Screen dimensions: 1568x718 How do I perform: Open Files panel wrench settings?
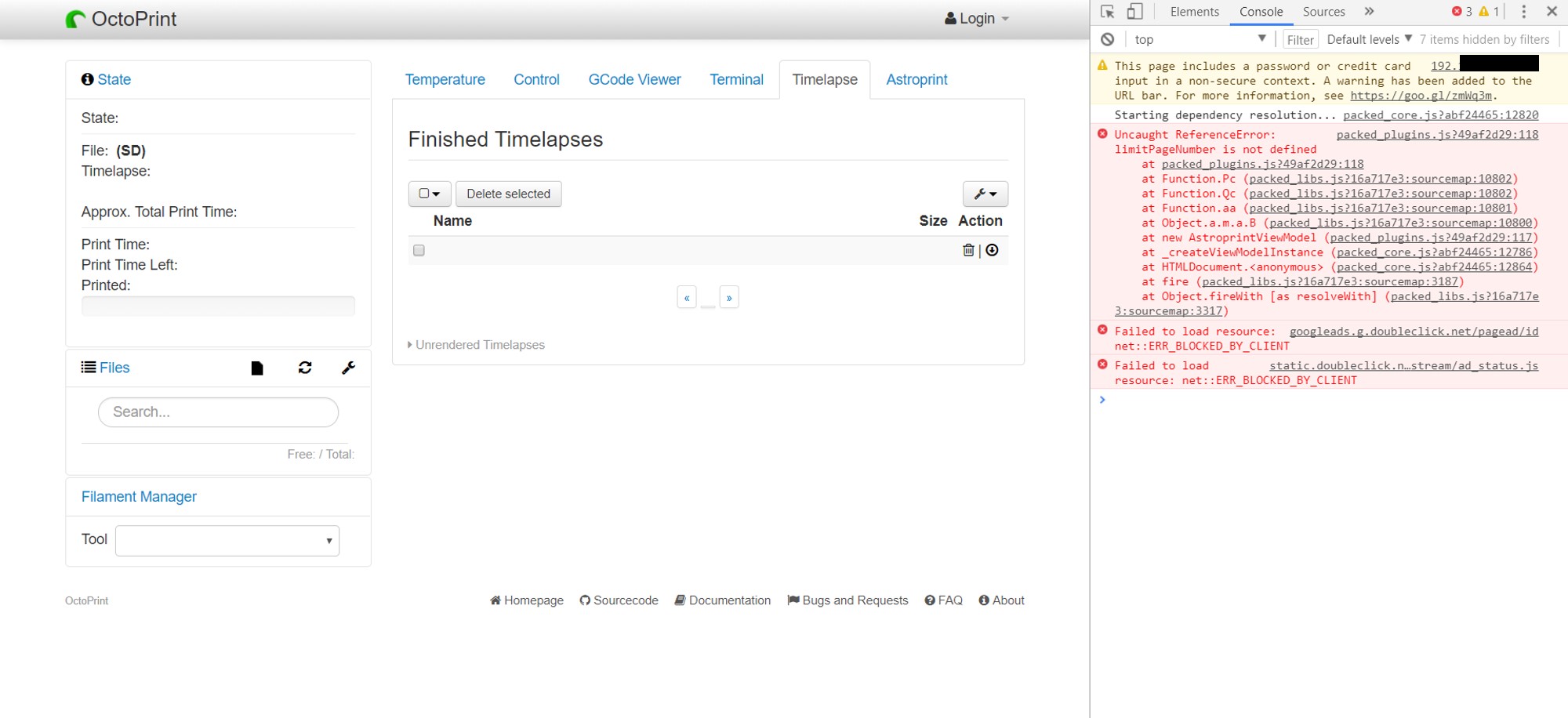point(349,368)
